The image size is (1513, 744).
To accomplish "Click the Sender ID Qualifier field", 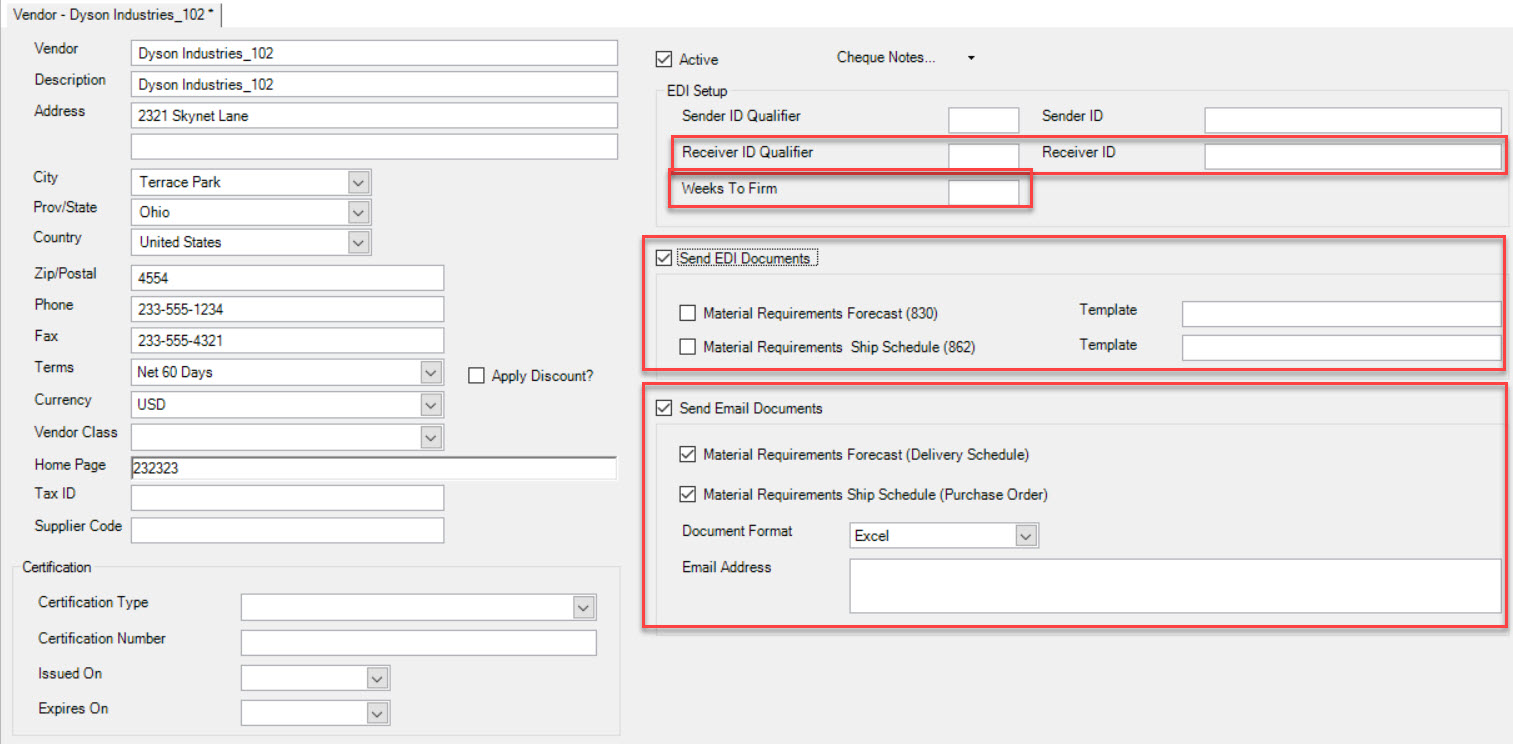I will tap(984, 120).
